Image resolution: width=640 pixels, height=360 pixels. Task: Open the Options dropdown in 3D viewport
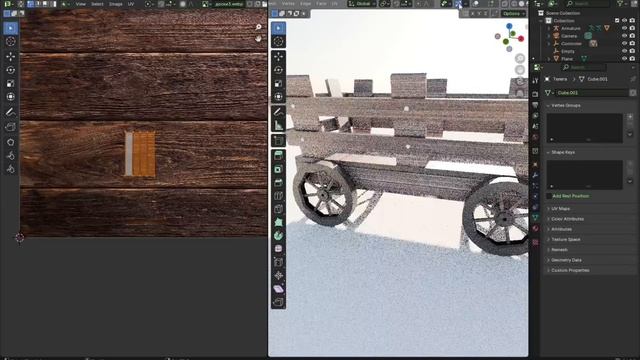pos(513,13)
